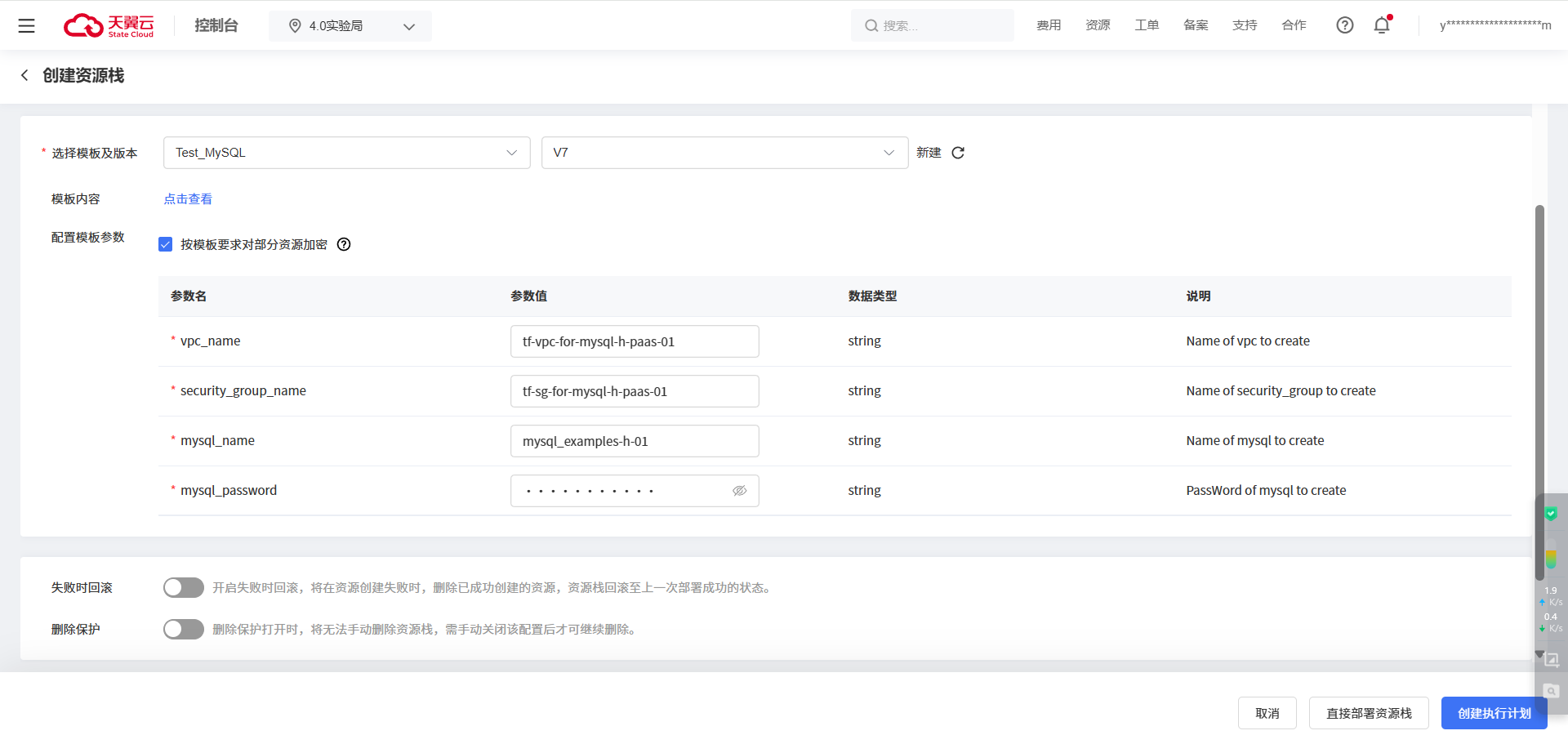This screenshot has height=753, width=1568.
Task: Click the State Cloud logo
Action: pyautogui.click(x=109, y=26)
